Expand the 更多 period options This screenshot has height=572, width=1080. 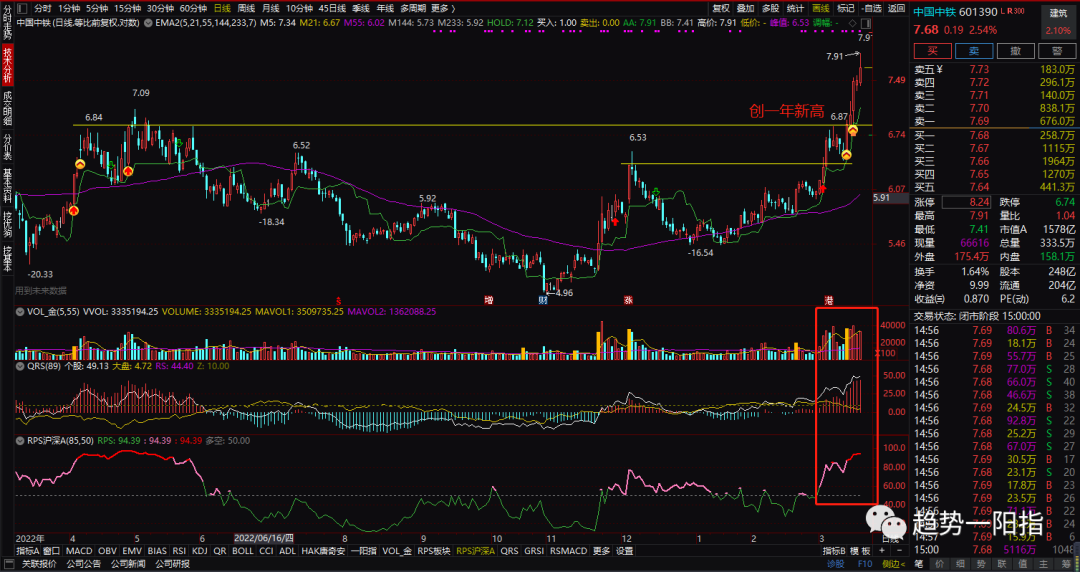(444, 8)
